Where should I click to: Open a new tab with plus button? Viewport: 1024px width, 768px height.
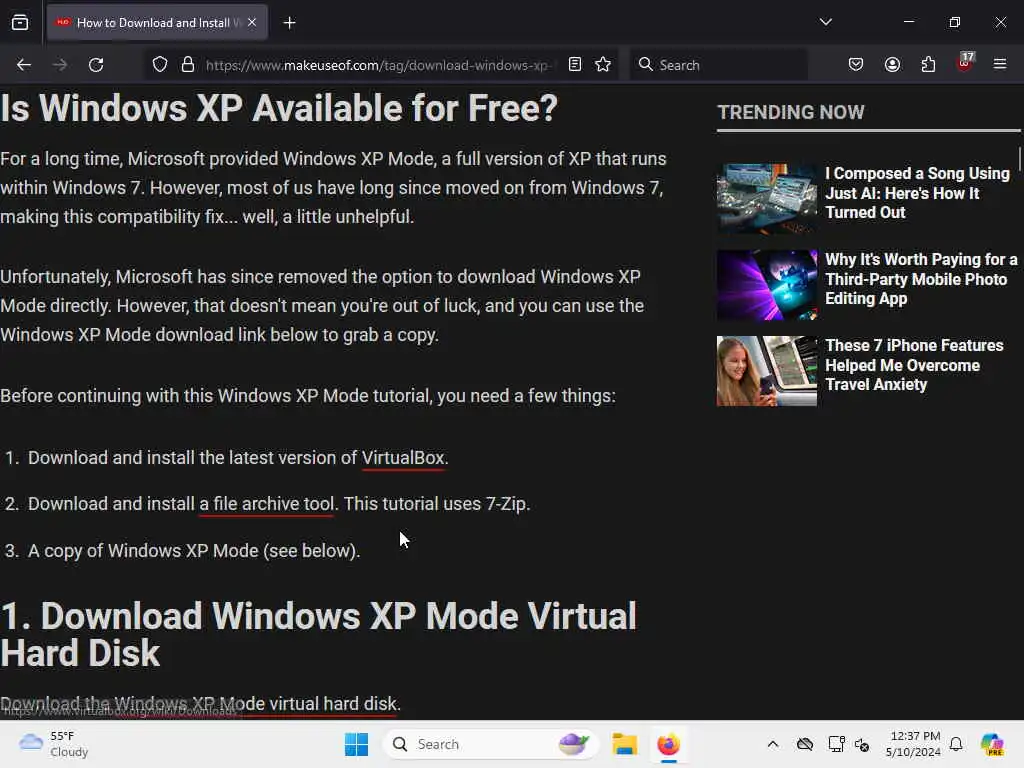pos(289,23)
